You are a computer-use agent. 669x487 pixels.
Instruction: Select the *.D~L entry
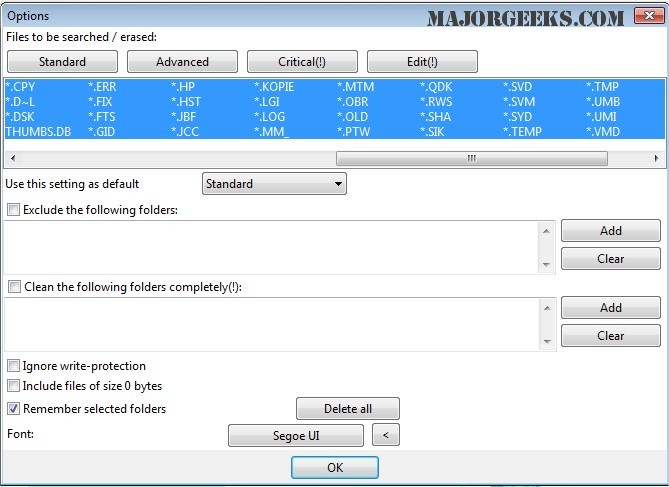point(20,102)
